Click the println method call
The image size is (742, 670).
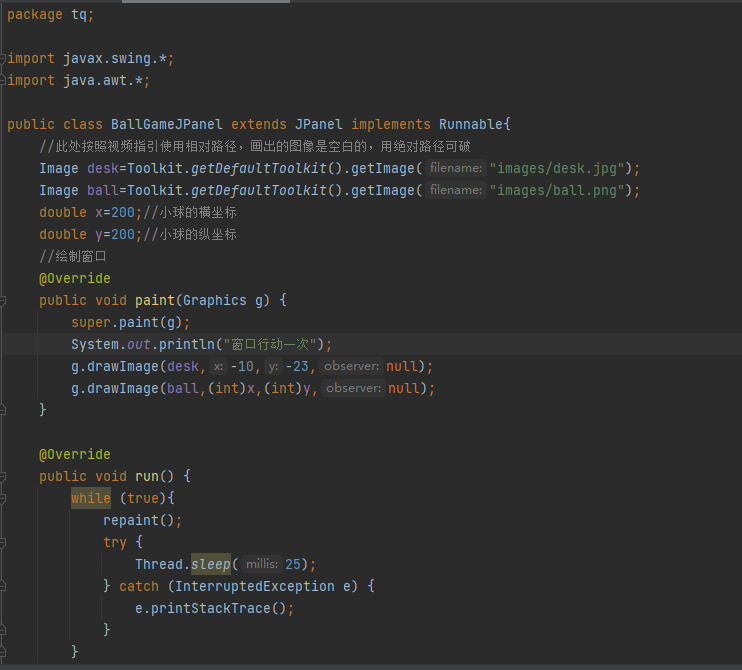tap(186, 344)
